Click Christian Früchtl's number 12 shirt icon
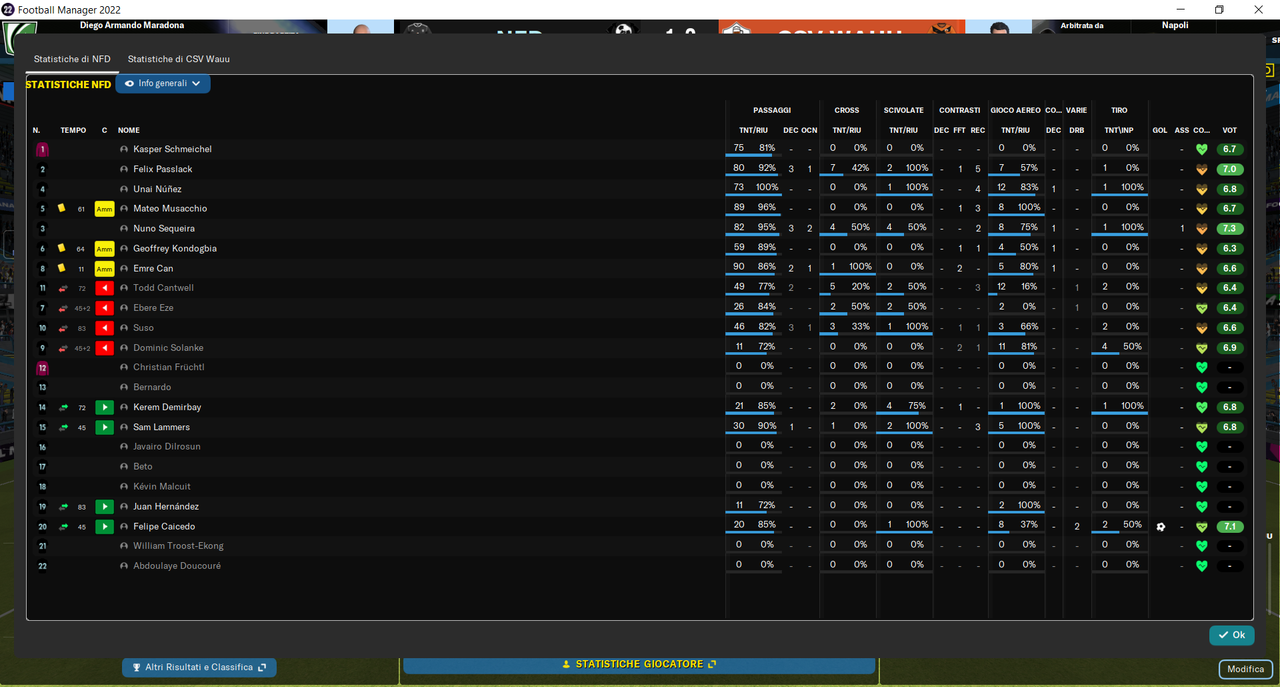 pos(42,367)
